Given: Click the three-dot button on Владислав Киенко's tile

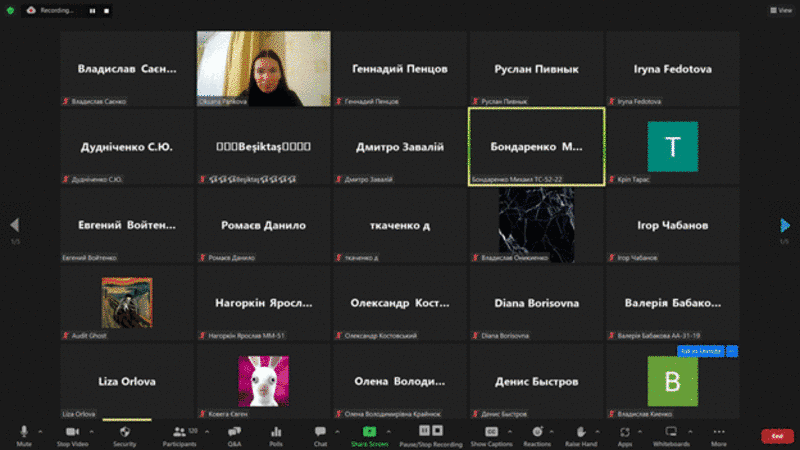Looking at the screenshot, I should [x=732, y=351].
